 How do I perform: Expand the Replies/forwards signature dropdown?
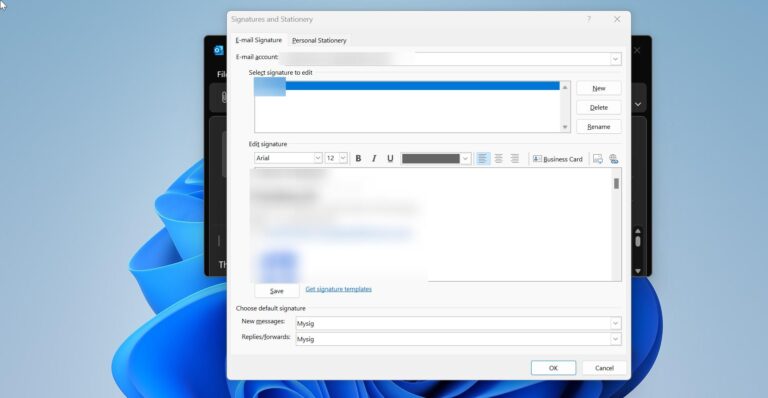point(615,339)
